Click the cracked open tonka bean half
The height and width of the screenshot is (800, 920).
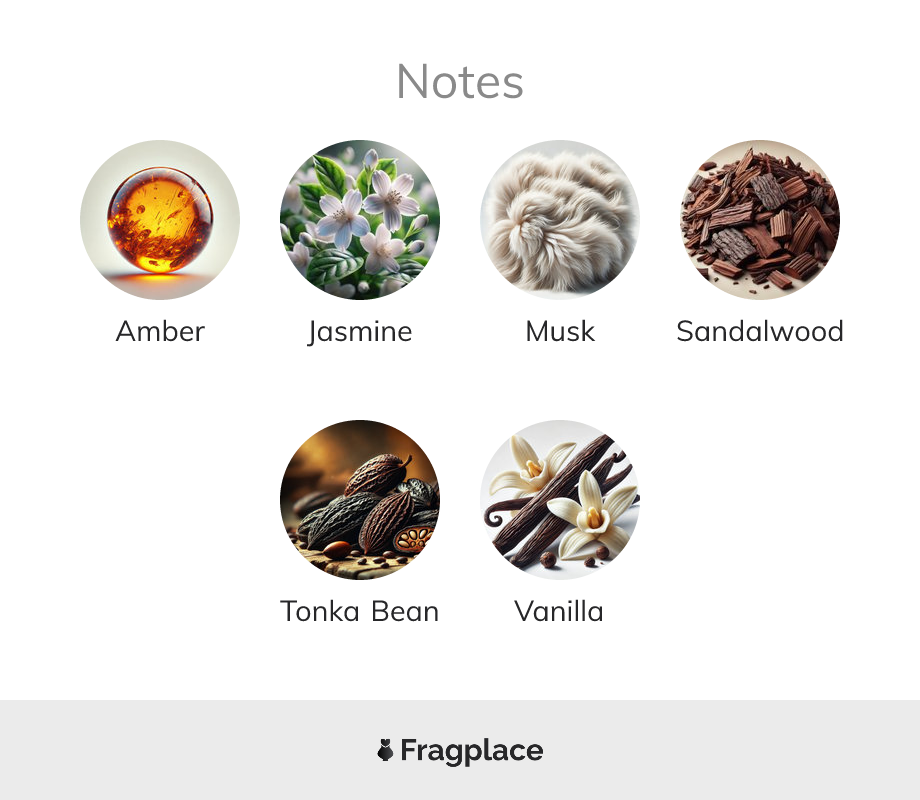tap(413, 538)
